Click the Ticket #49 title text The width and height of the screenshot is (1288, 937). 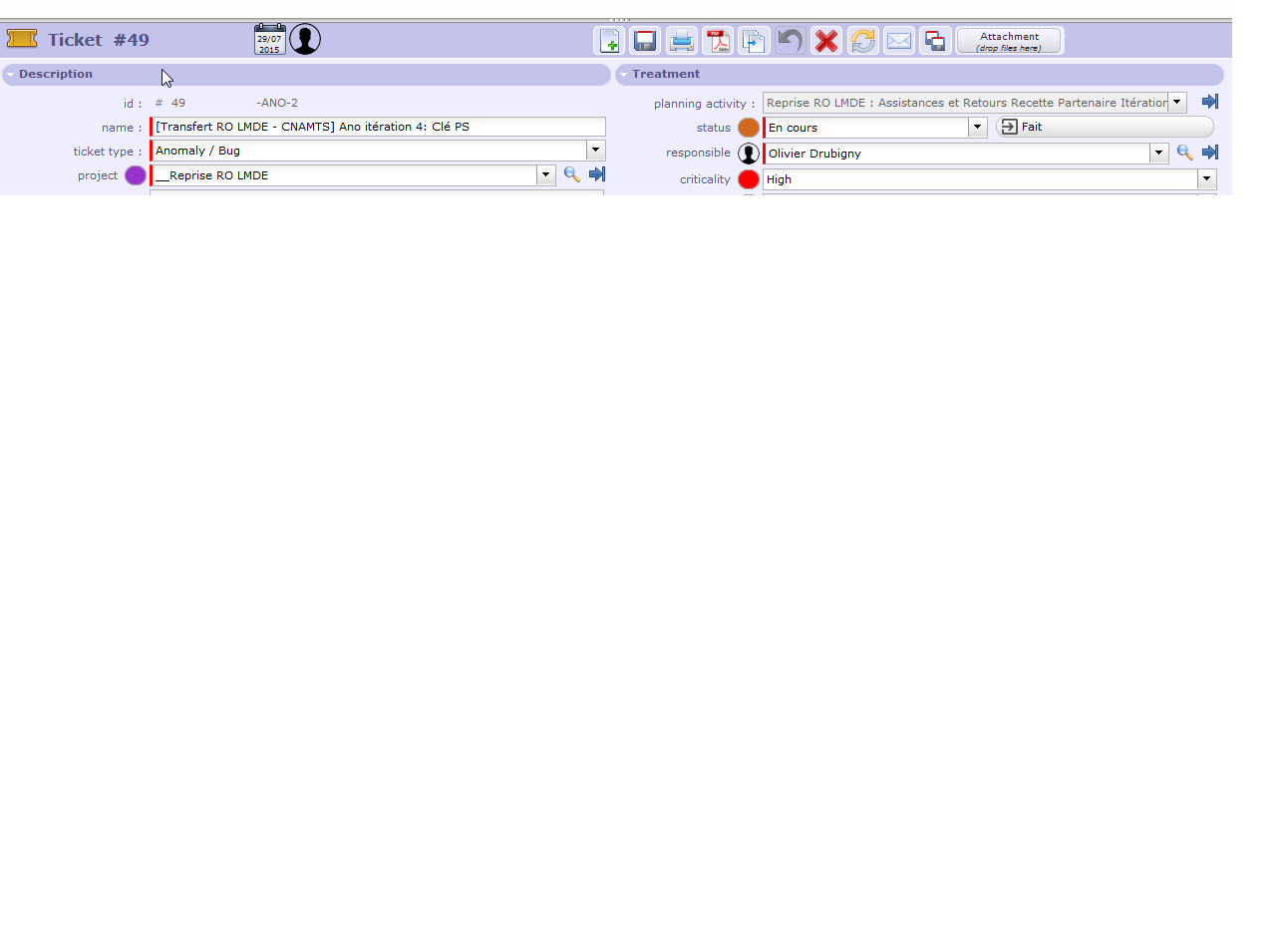tap(99, 40)
